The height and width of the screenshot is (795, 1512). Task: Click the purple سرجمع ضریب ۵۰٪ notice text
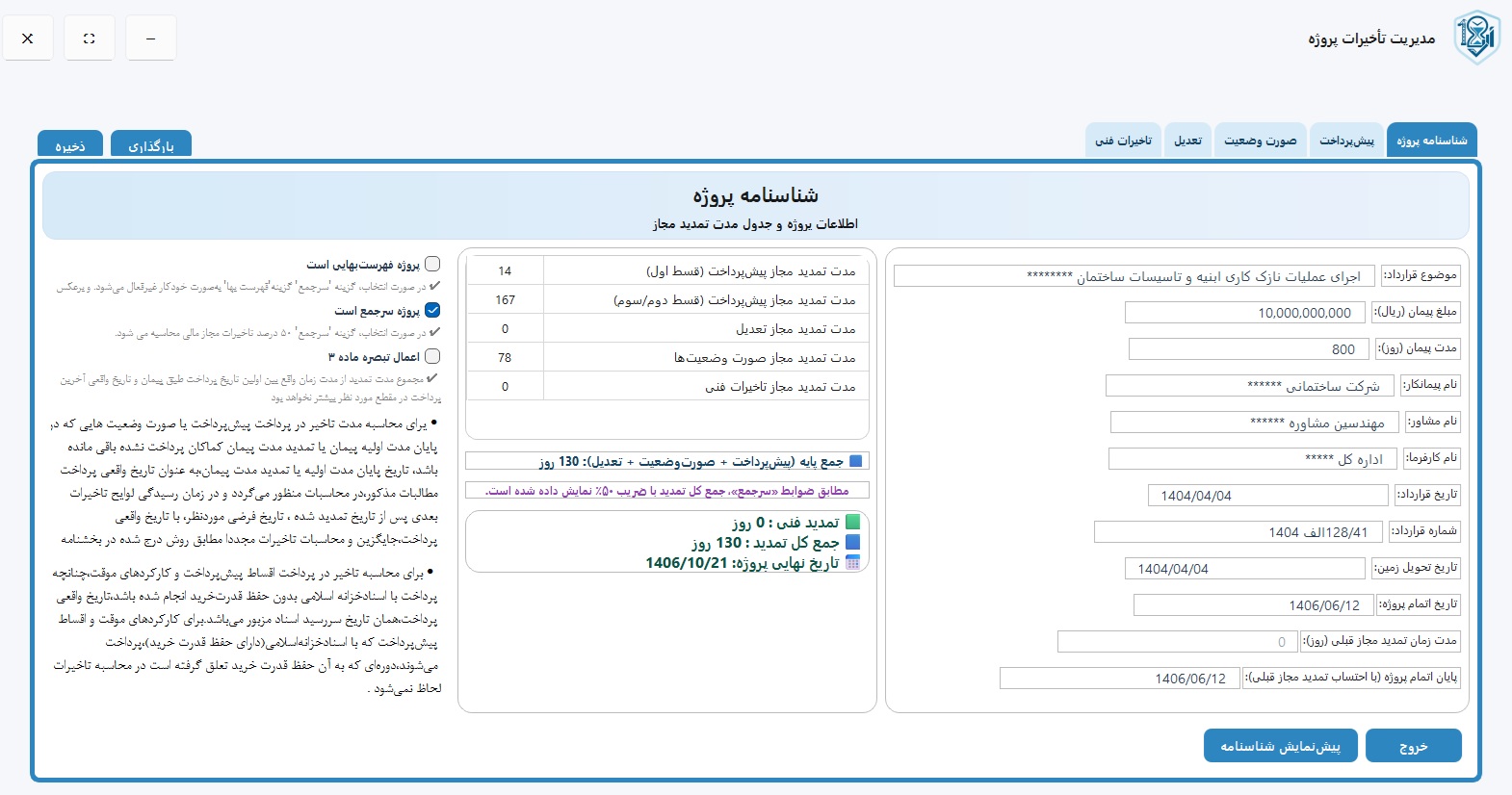[x=666, y=491]
